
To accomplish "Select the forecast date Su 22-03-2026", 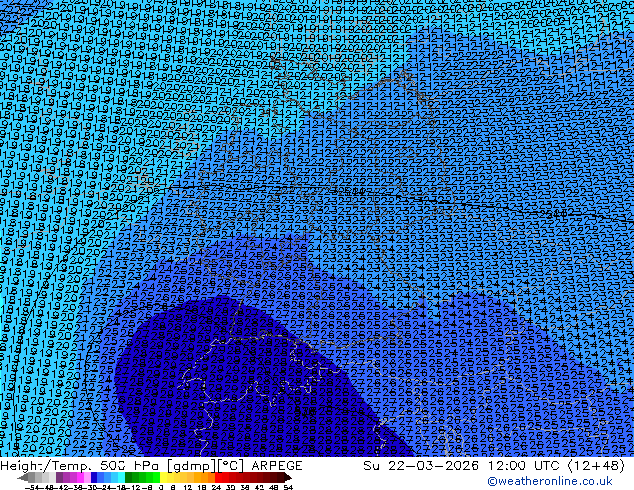I will [x=421, y=466].
